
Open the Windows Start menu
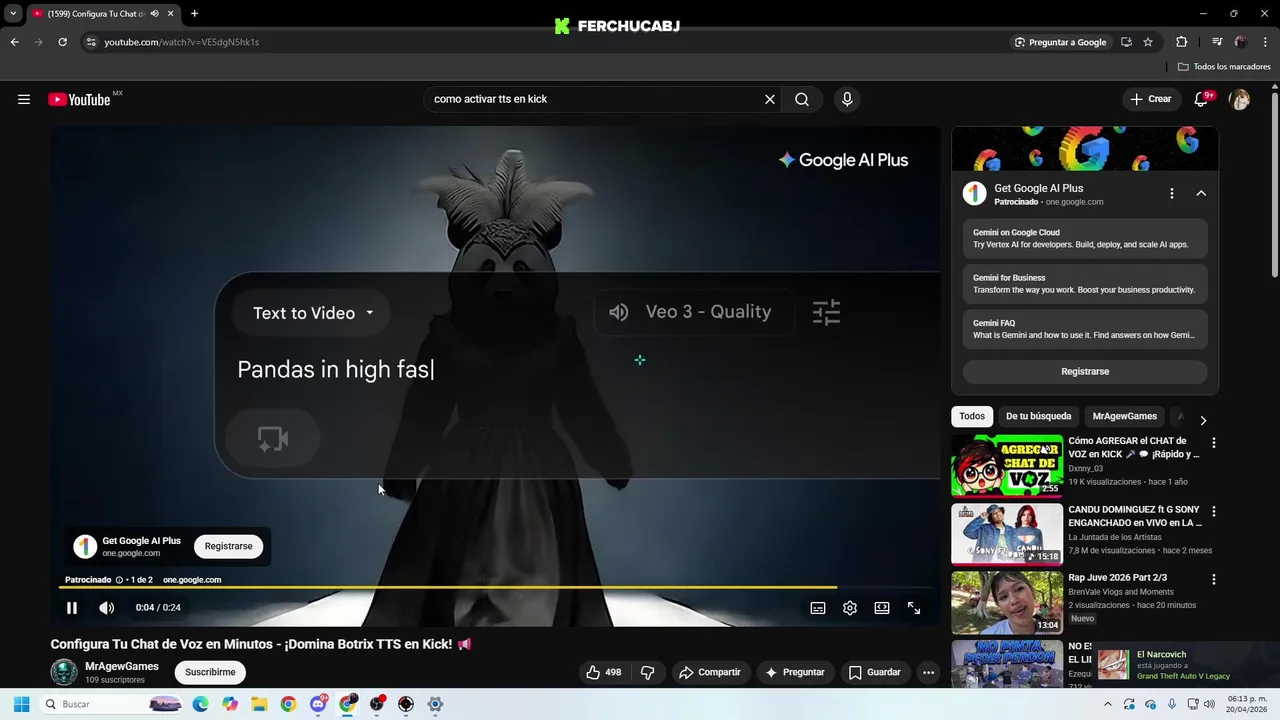pos(21,704)
